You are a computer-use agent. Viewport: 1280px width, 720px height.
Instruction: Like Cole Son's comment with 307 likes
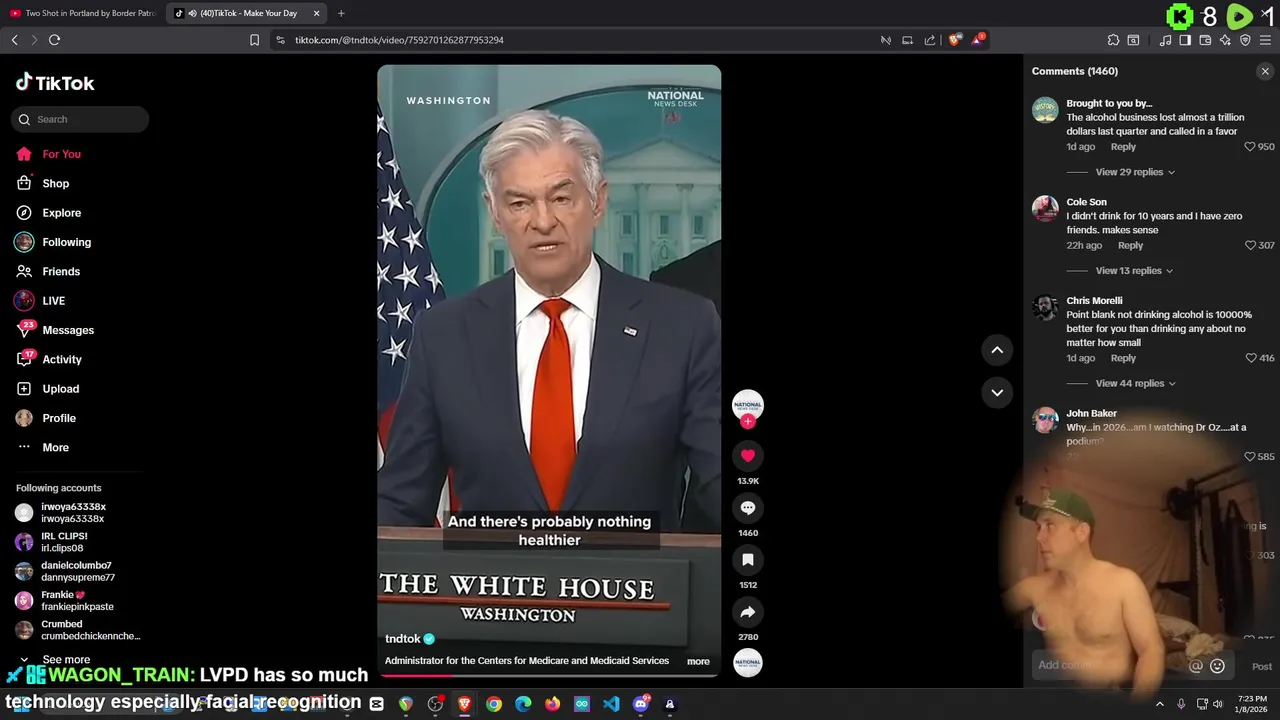(x=1250, y=246)
